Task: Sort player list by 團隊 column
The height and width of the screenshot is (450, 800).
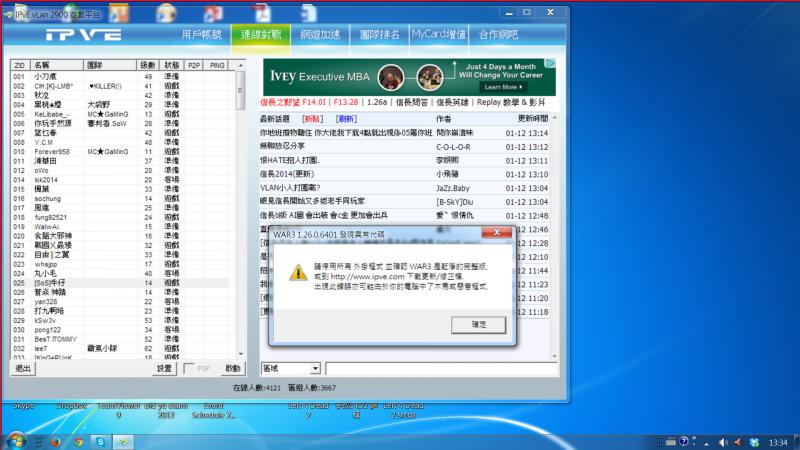Action: (x=110, y=65)
